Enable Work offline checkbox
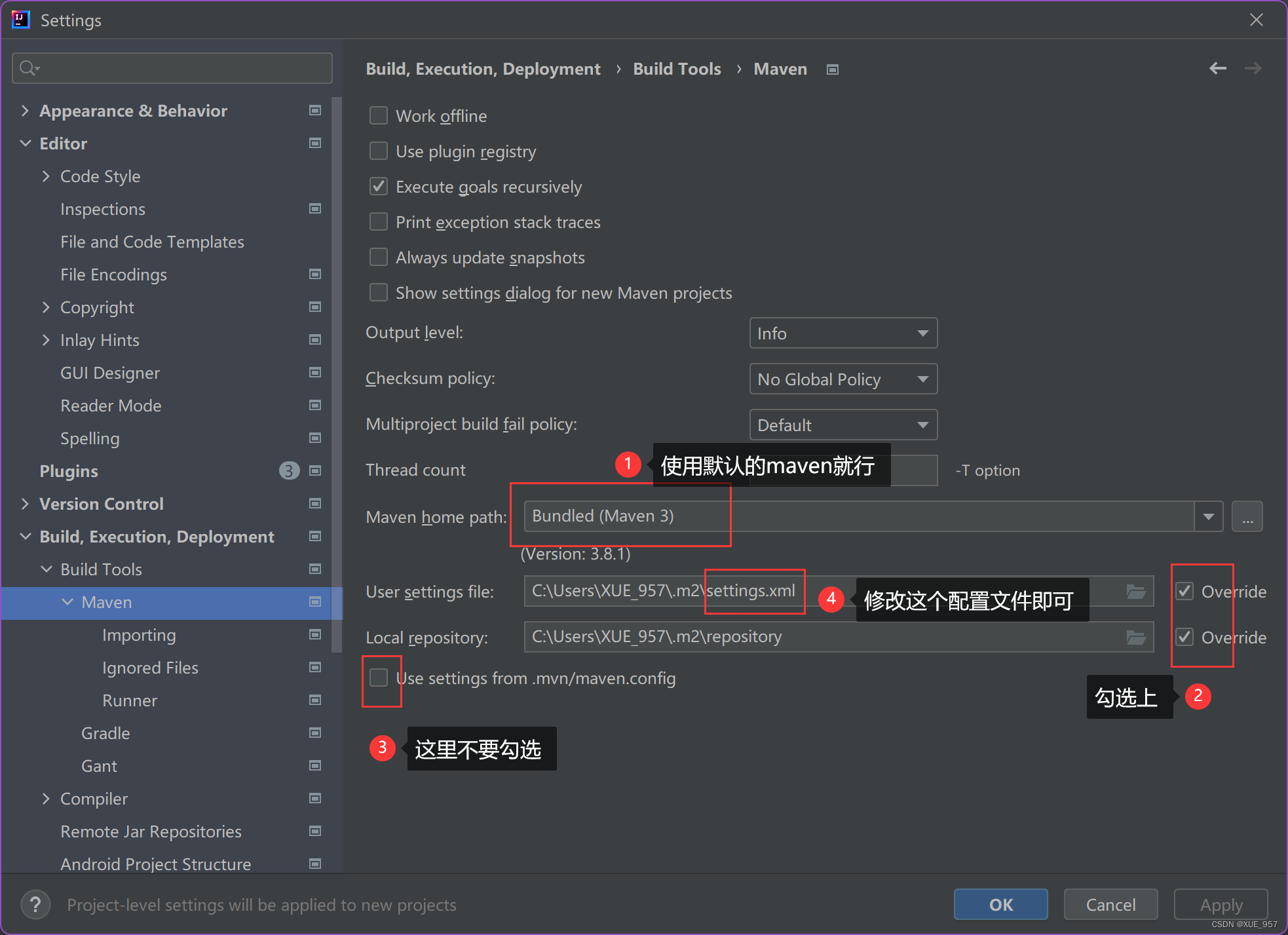The image size is (1288, 935). pyautogui.click(x=379, y=116)
